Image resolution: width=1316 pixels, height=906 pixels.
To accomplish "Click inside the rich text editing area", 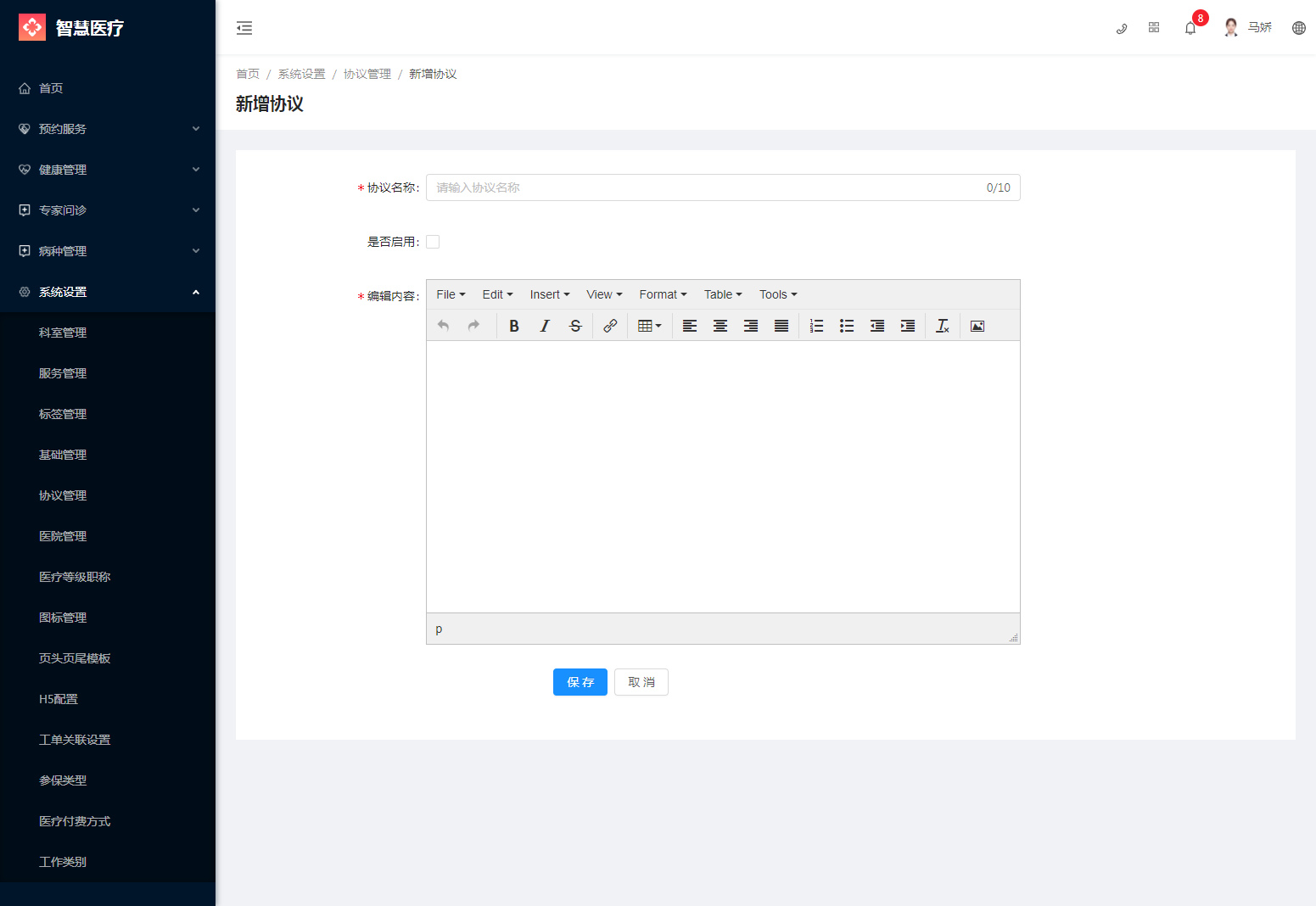I will 723,477.
